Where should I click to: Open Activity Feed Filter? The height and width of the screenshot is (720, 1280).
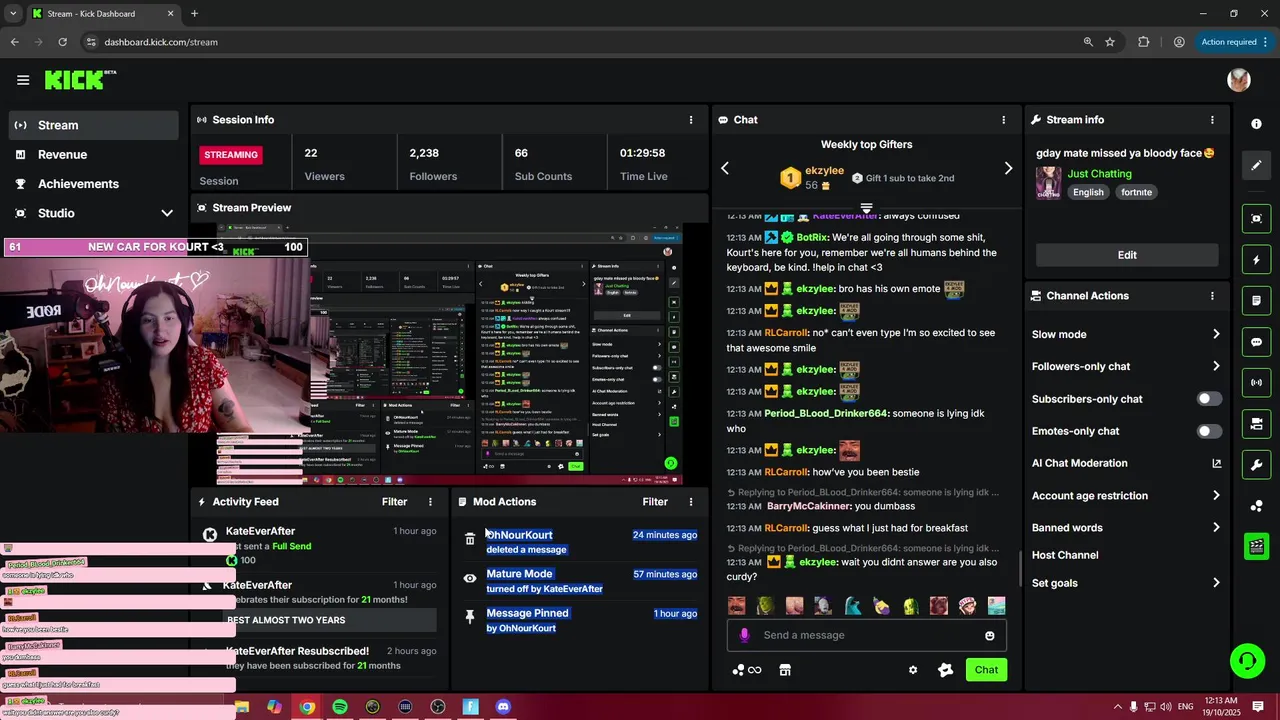click(x=394, y=502)
